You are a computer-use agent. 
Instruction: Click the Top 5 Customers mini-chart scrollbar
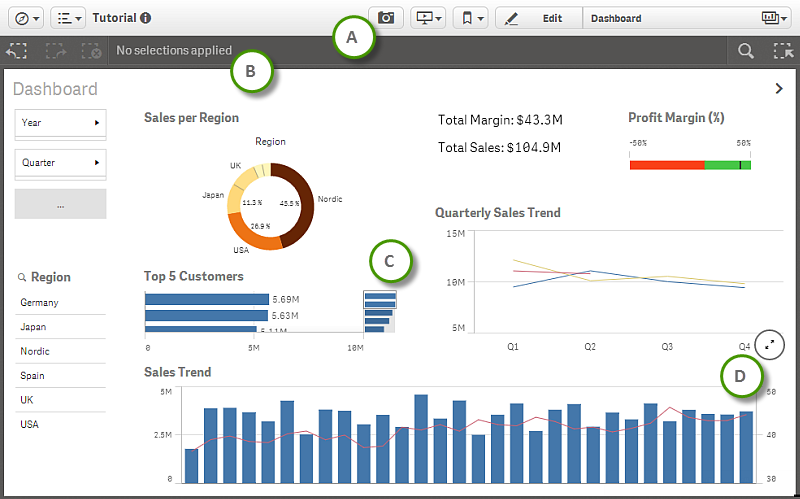pyautogui.click(x=380, y=311)
